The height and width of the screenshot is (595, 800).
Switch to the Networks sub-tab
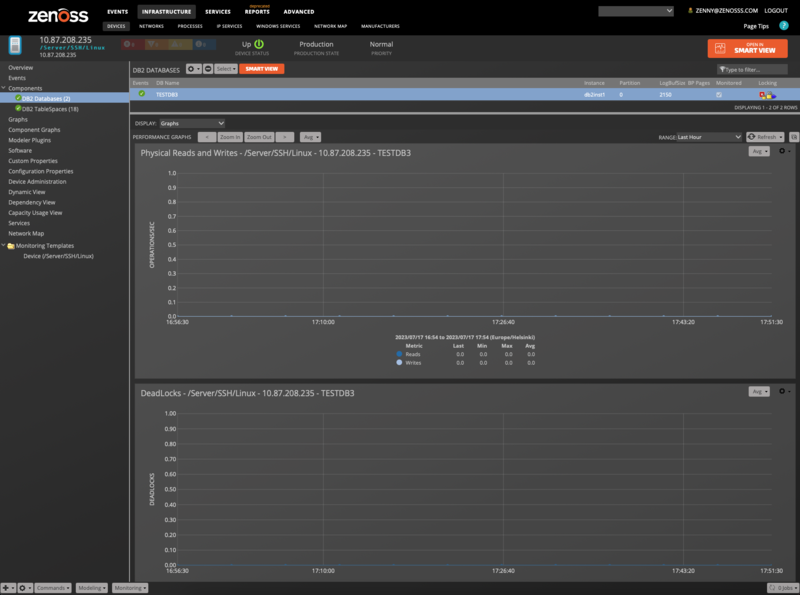tap(152, 26)
